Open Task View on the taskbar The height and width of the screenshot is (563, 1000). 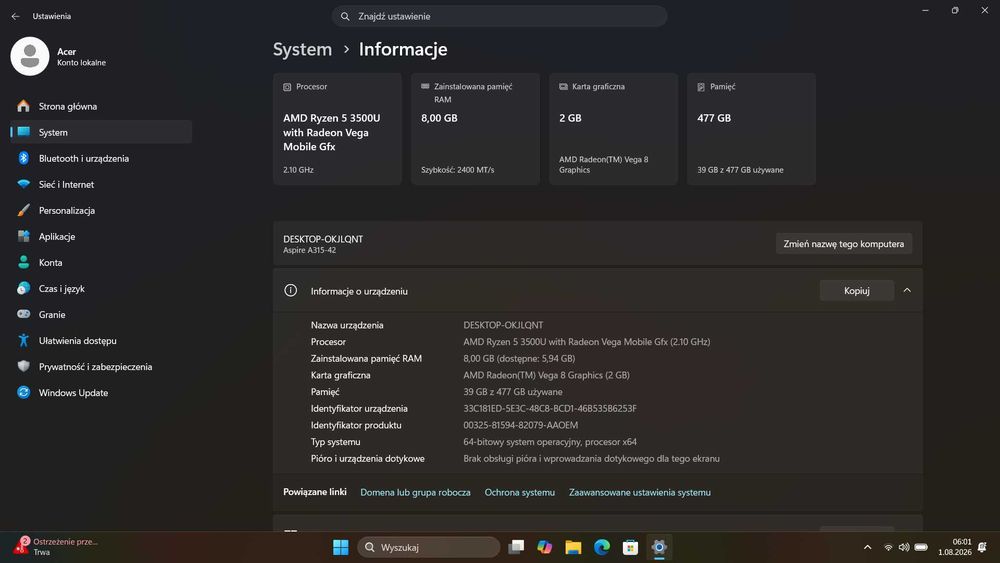516,547
